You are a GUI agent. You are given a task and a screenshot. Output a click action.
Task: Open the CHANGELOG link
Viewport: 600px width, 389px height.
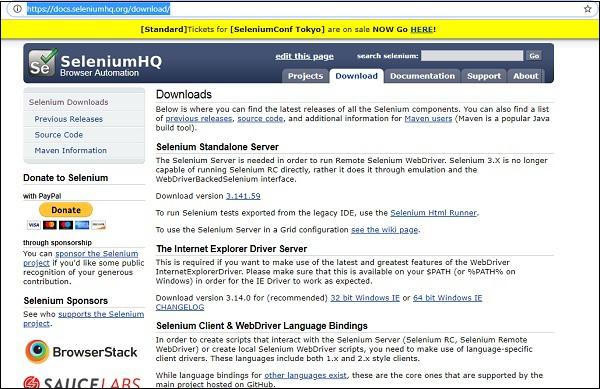pyautogui.click(x=180, y=307)
